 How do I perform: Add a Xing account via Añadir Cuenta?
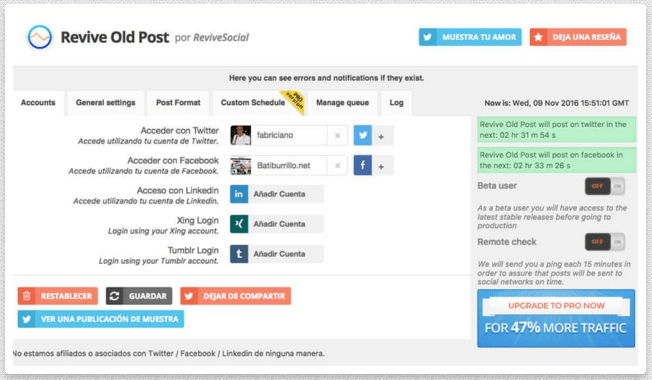286,224
